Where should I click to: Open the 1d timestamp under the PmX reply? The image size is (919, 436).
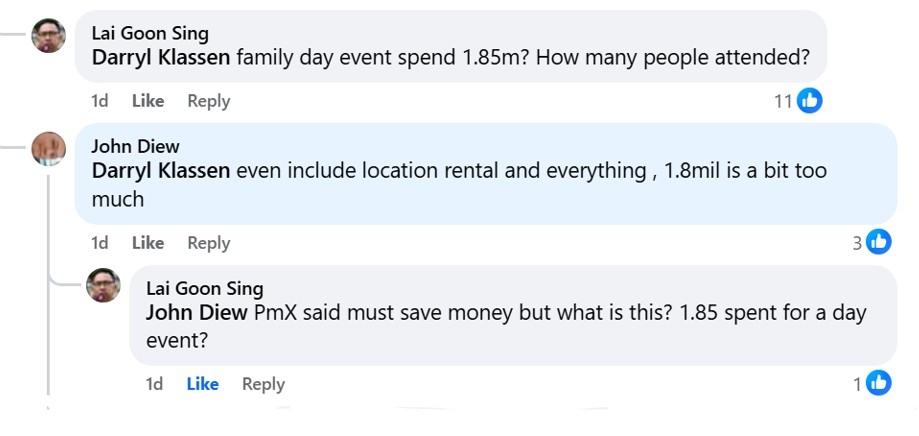(x=155, y=384)
